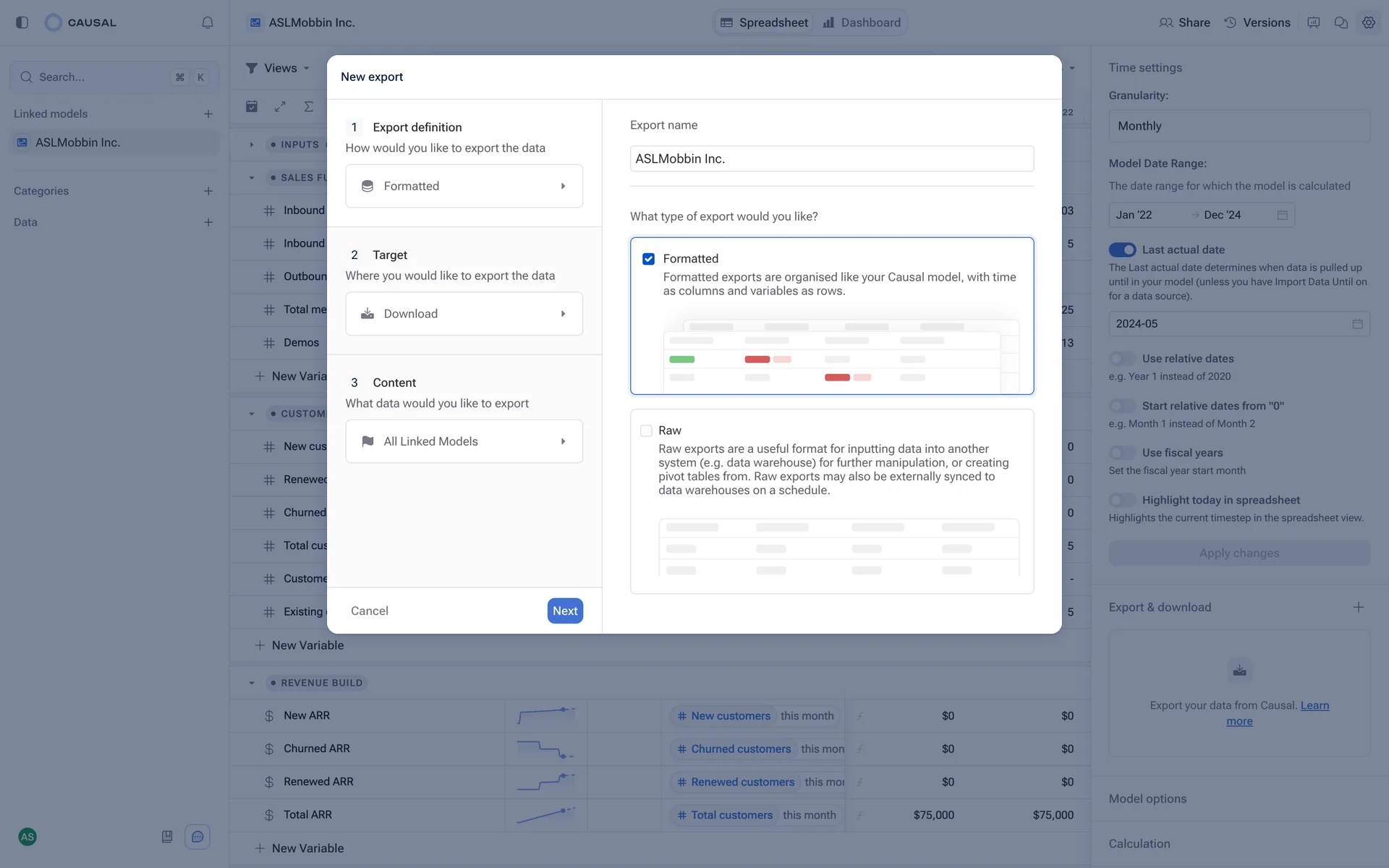Expand All Linked Models content option

(x=464, y=441)
